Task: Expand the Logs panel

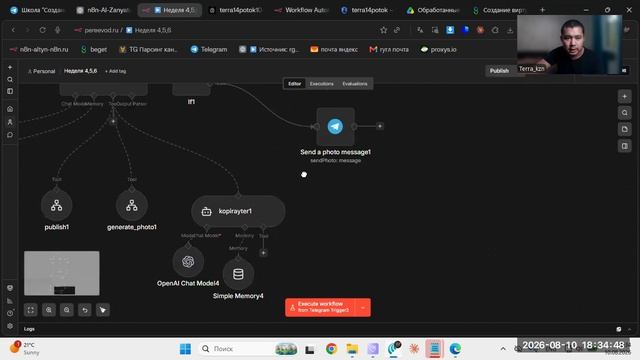Action: click(x=629, y=329)
